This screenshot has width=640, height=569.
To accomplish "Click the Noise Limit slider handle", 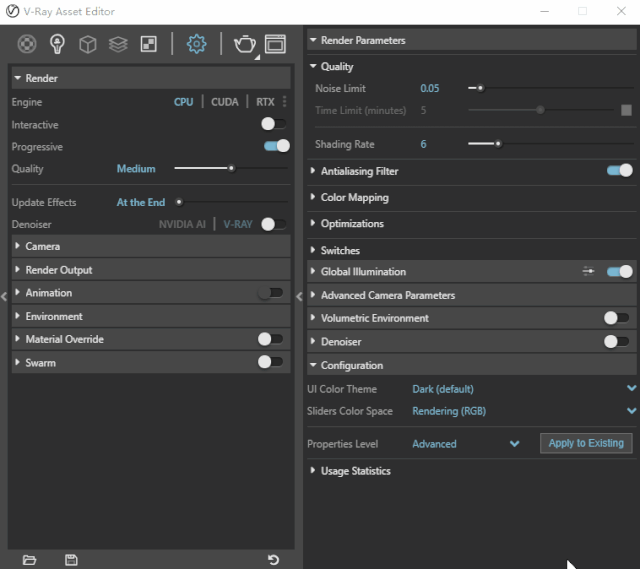I will point(480,88).
